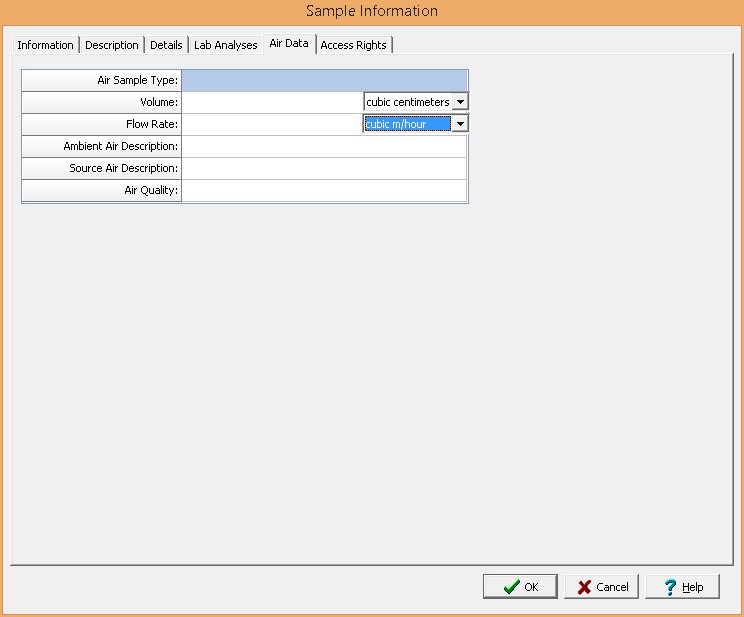Select the Lab Analyses tab
This screenshot has width=744, height=617.
[225, 45]
